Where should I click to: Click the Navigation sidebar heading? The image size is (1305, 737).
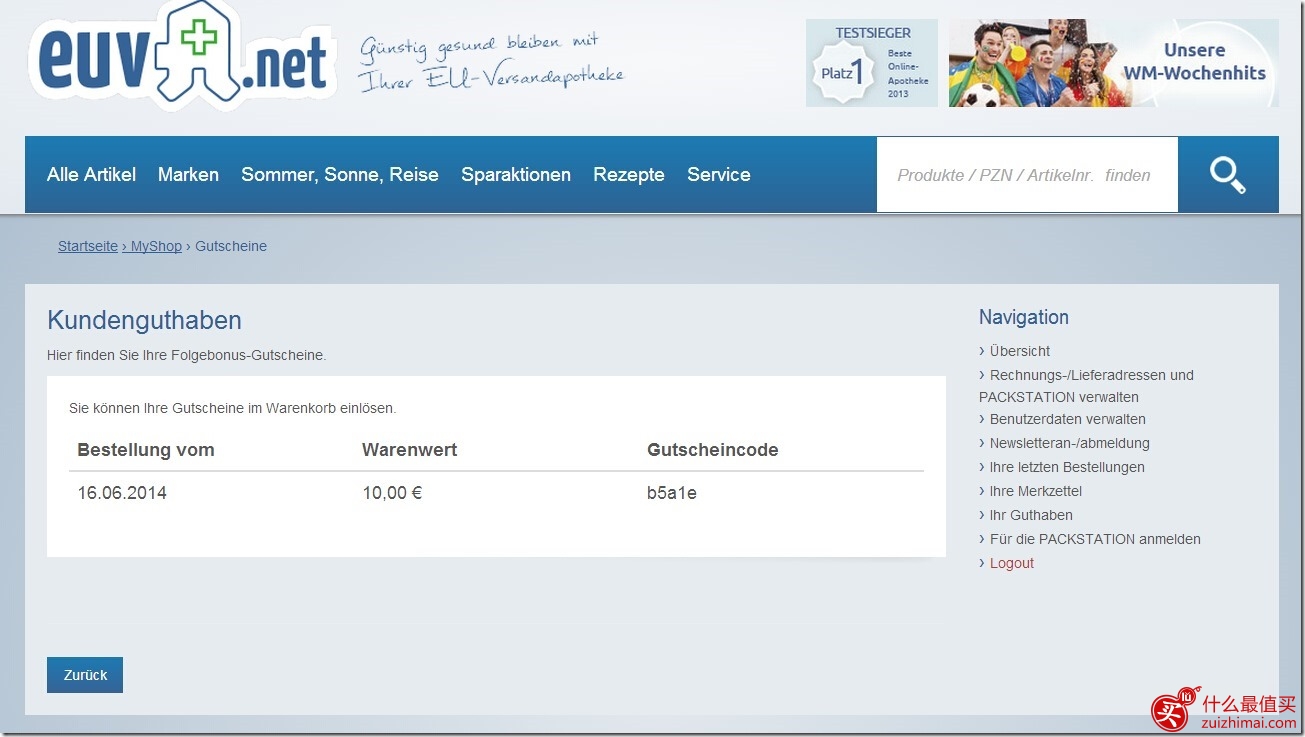pos(1024,318)
